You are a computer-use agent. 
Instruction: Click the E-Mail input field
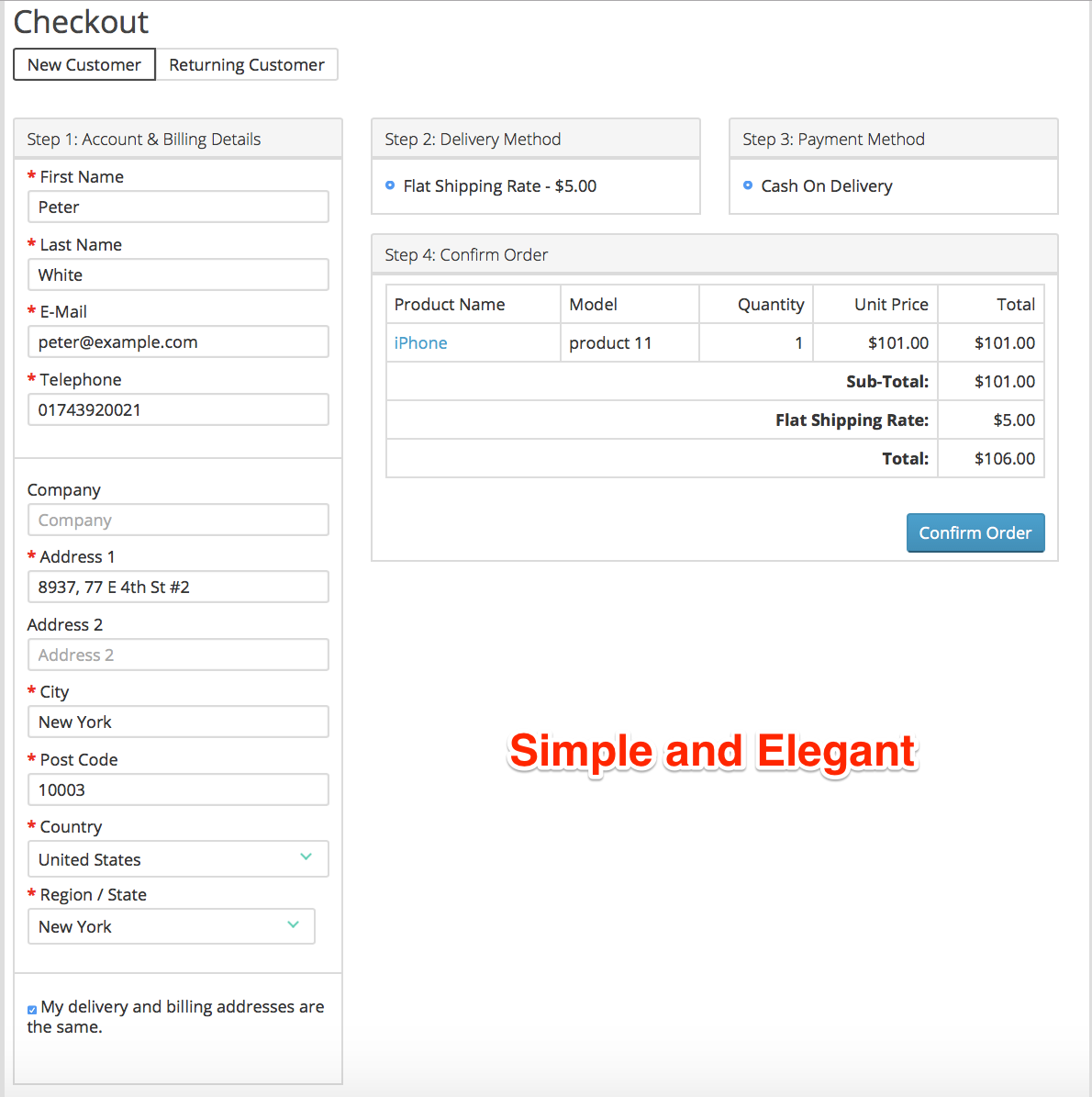point(178,342)
